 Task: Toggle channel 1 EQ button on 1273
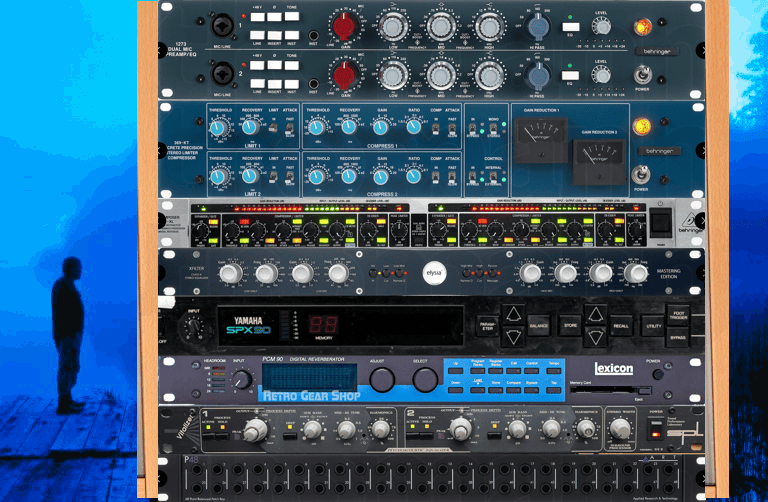[x=571, y=27]
